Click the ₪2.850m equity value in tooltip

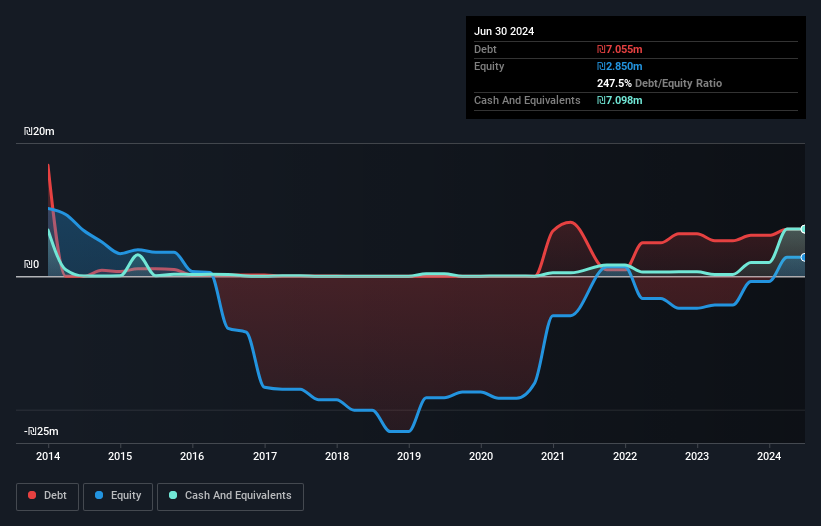[x=619, y=66]
